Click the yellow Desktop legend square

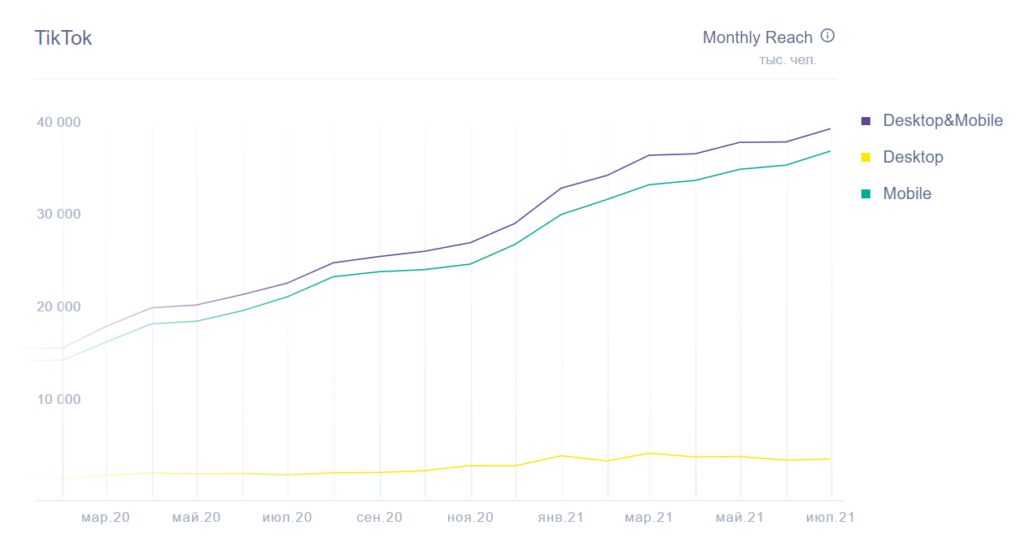(866, 157)
